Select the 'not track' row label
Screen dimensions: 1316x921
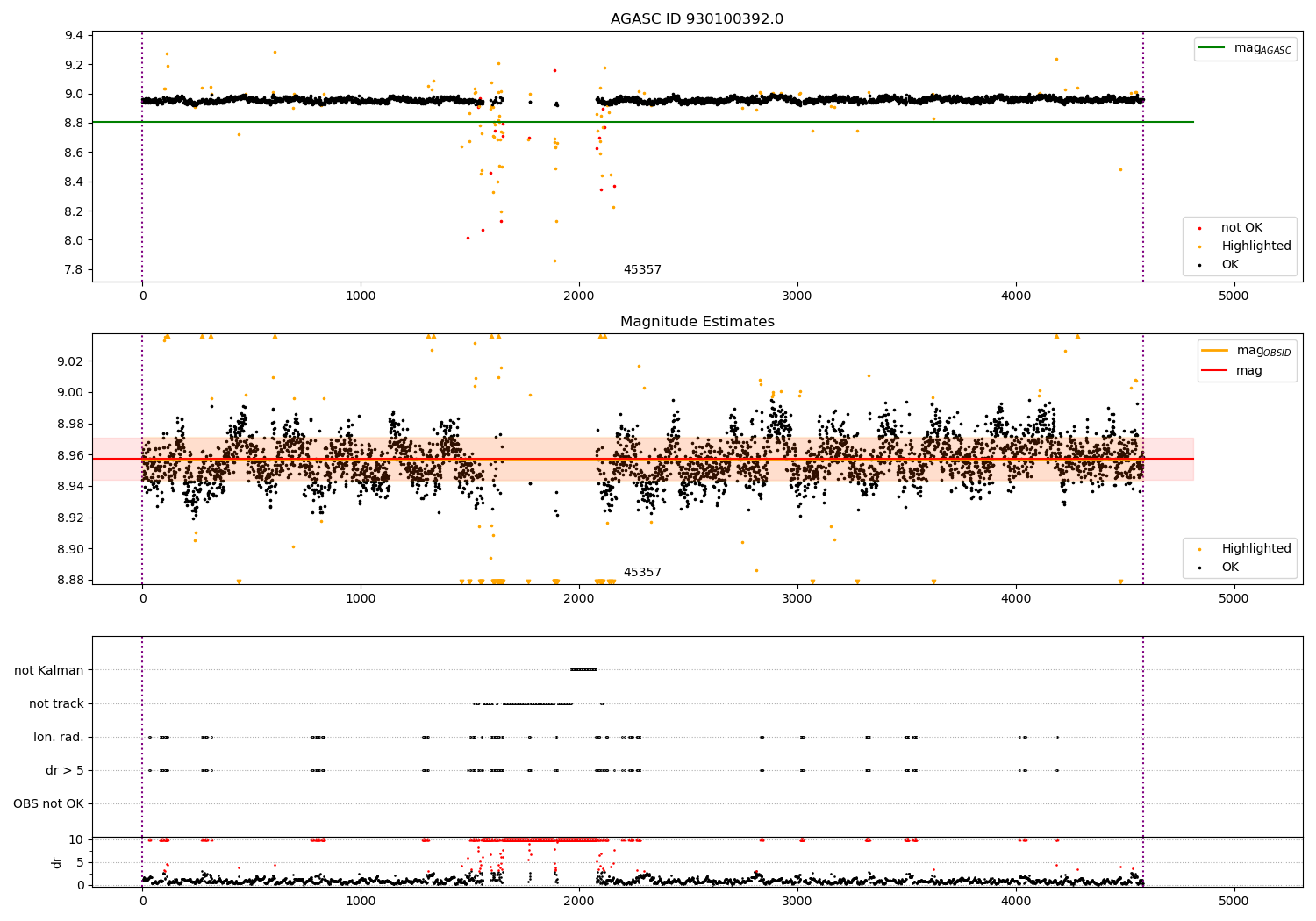point(56,704)
